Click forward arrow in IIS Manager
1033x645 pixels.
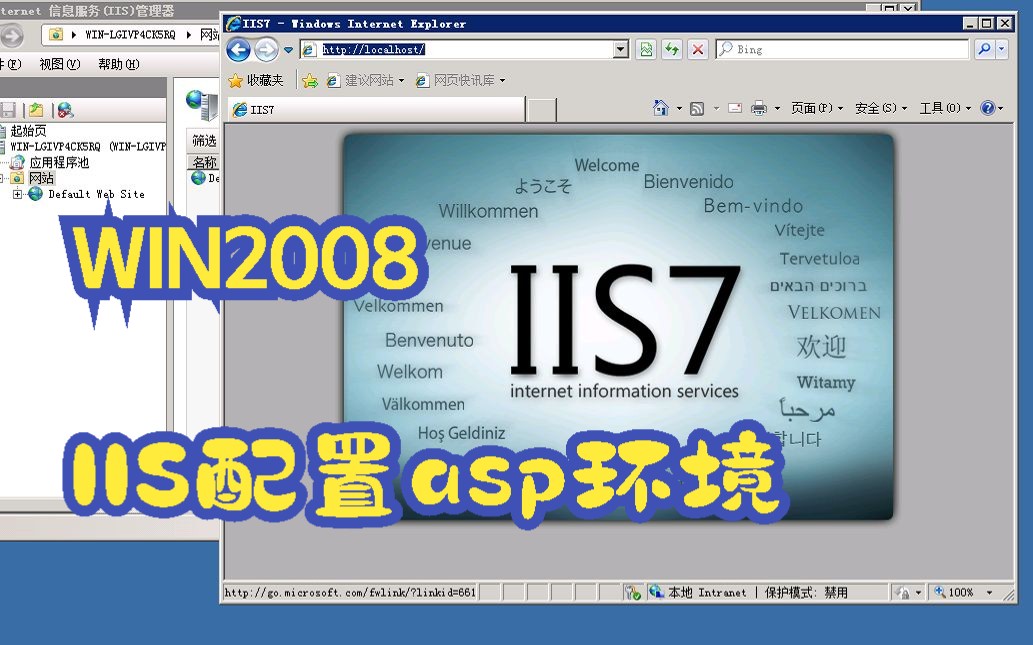[12, 36]
